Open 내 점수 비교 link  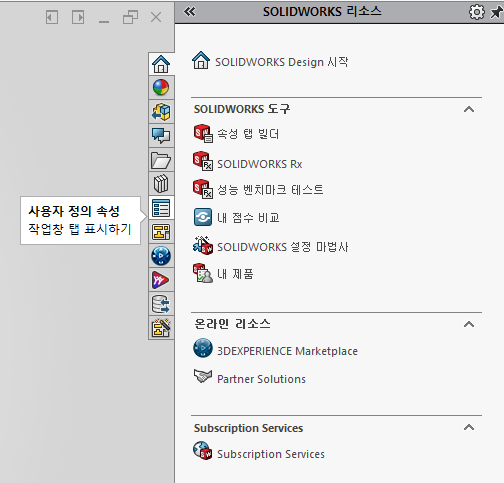(248, 218)
